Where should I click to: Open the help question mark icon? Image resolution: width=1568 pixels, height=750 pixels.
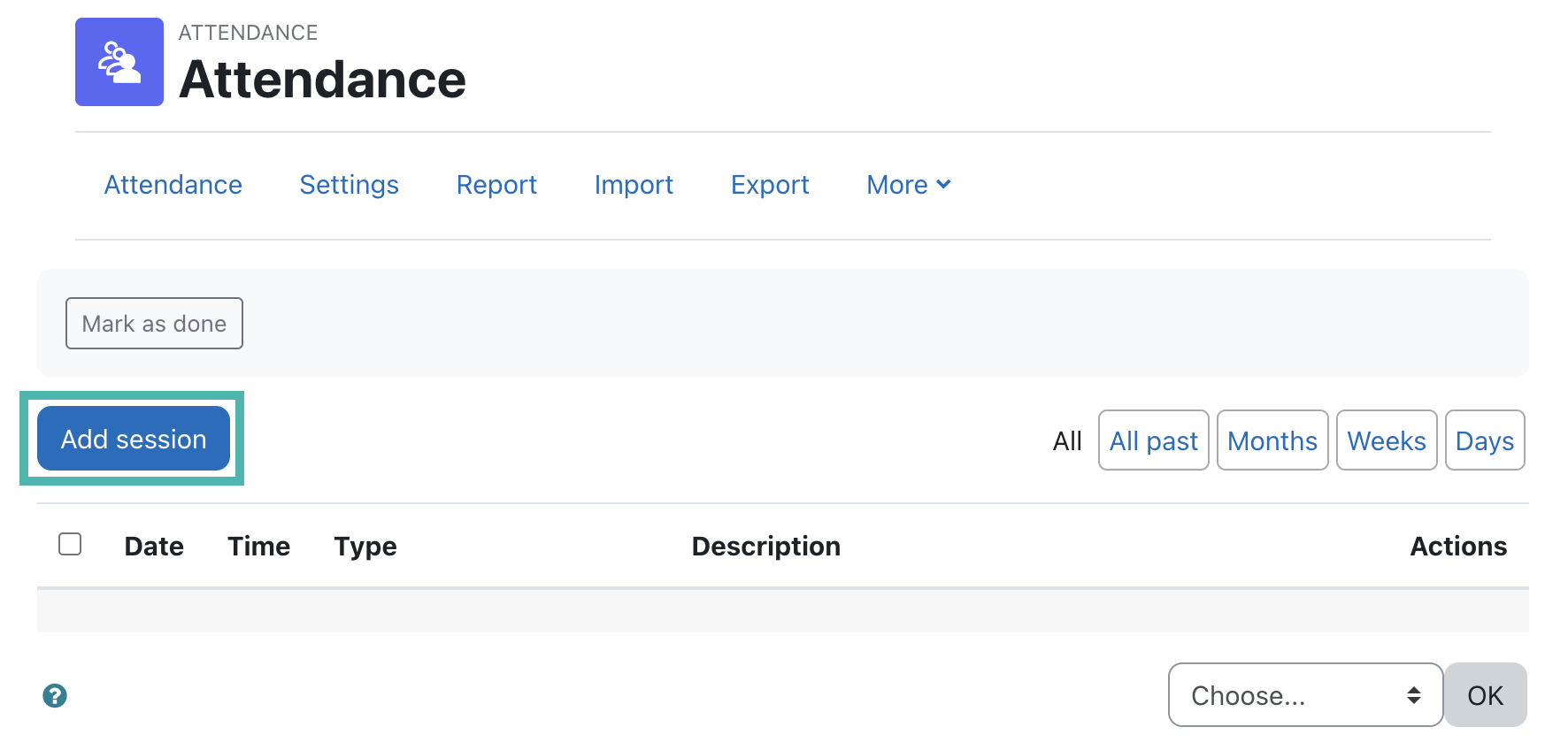(x=55, y=696)
